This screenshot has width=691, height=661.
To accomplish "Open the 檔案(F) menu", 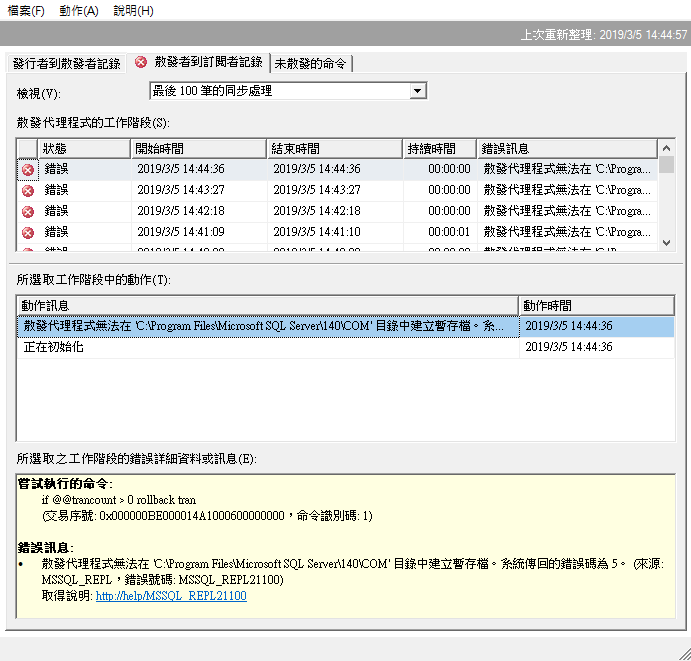I will tap(26, 11).
